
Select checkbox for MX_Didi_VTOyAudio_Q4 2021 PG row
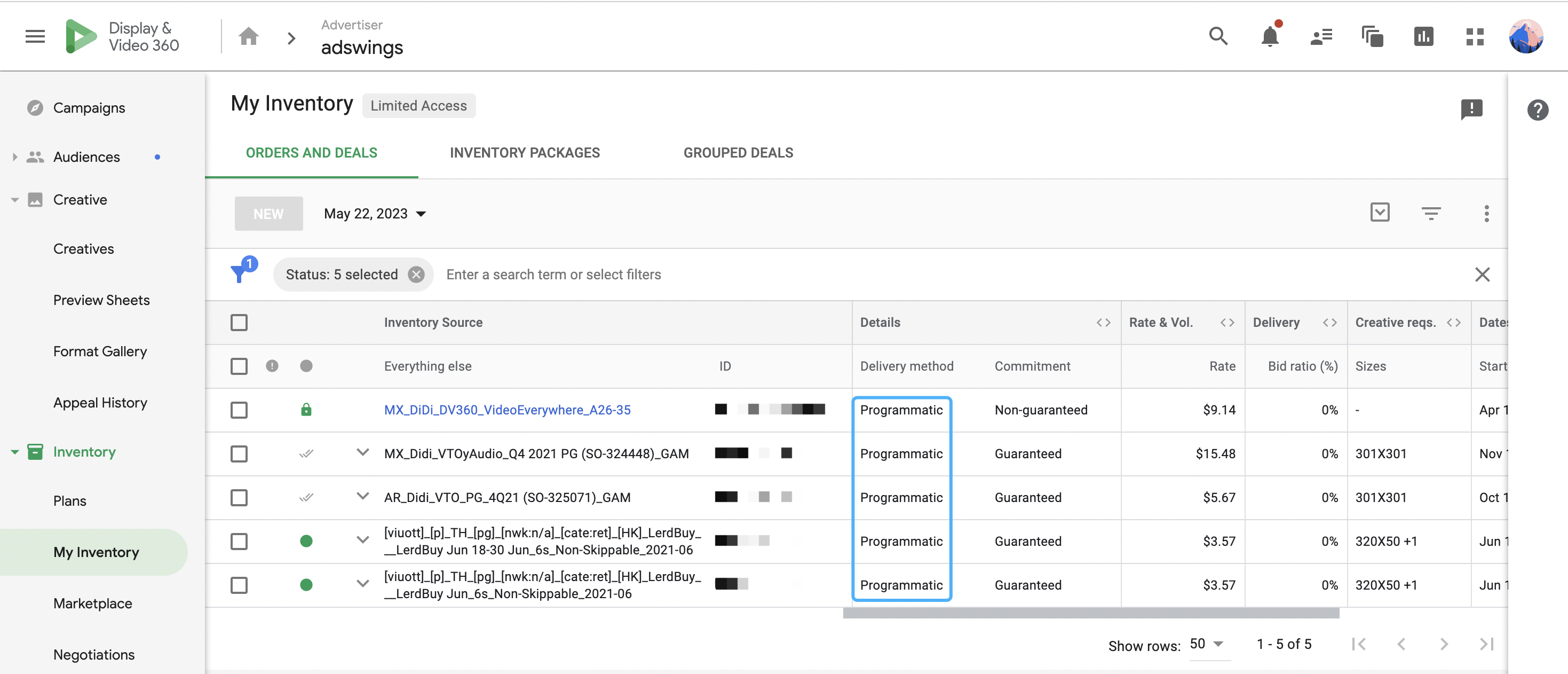[239, 454]
